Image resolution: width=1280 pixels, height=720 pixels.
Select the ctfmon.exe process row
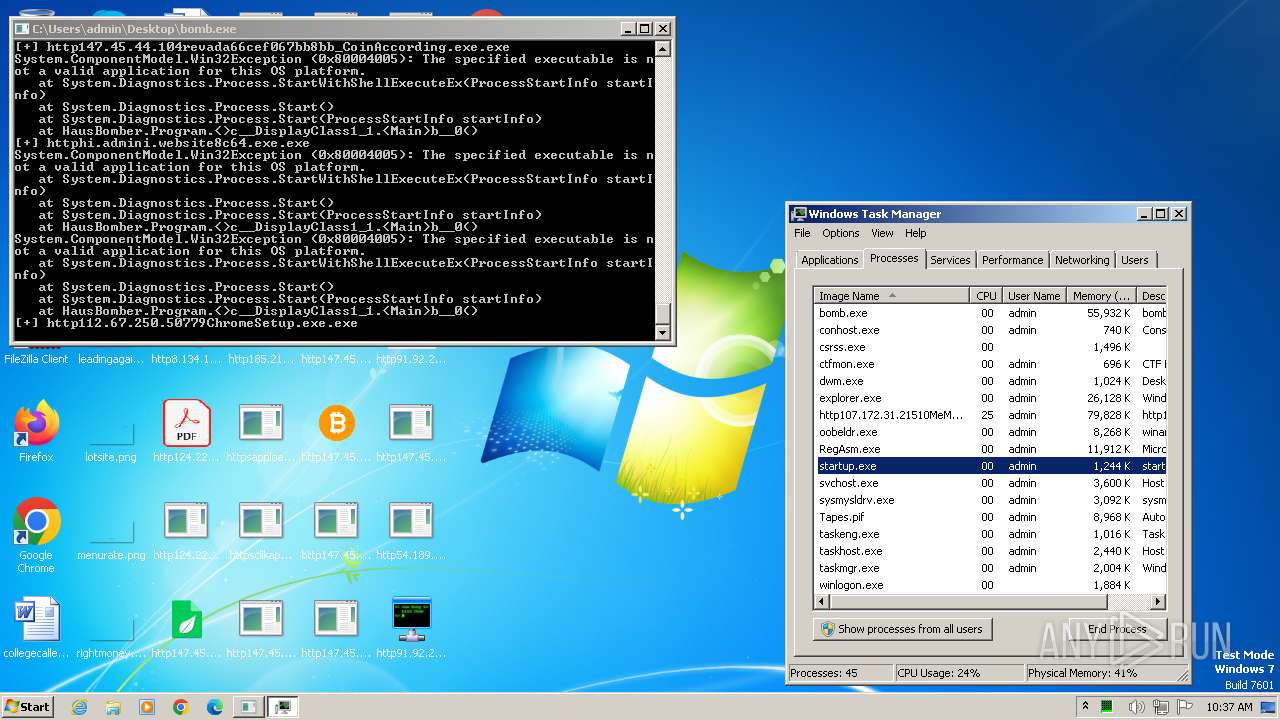pos(990,364)
